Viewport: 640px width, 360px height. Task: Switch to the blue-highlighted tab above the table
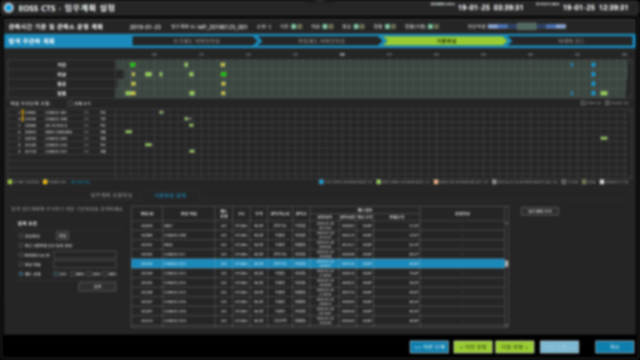click(170, 196)
